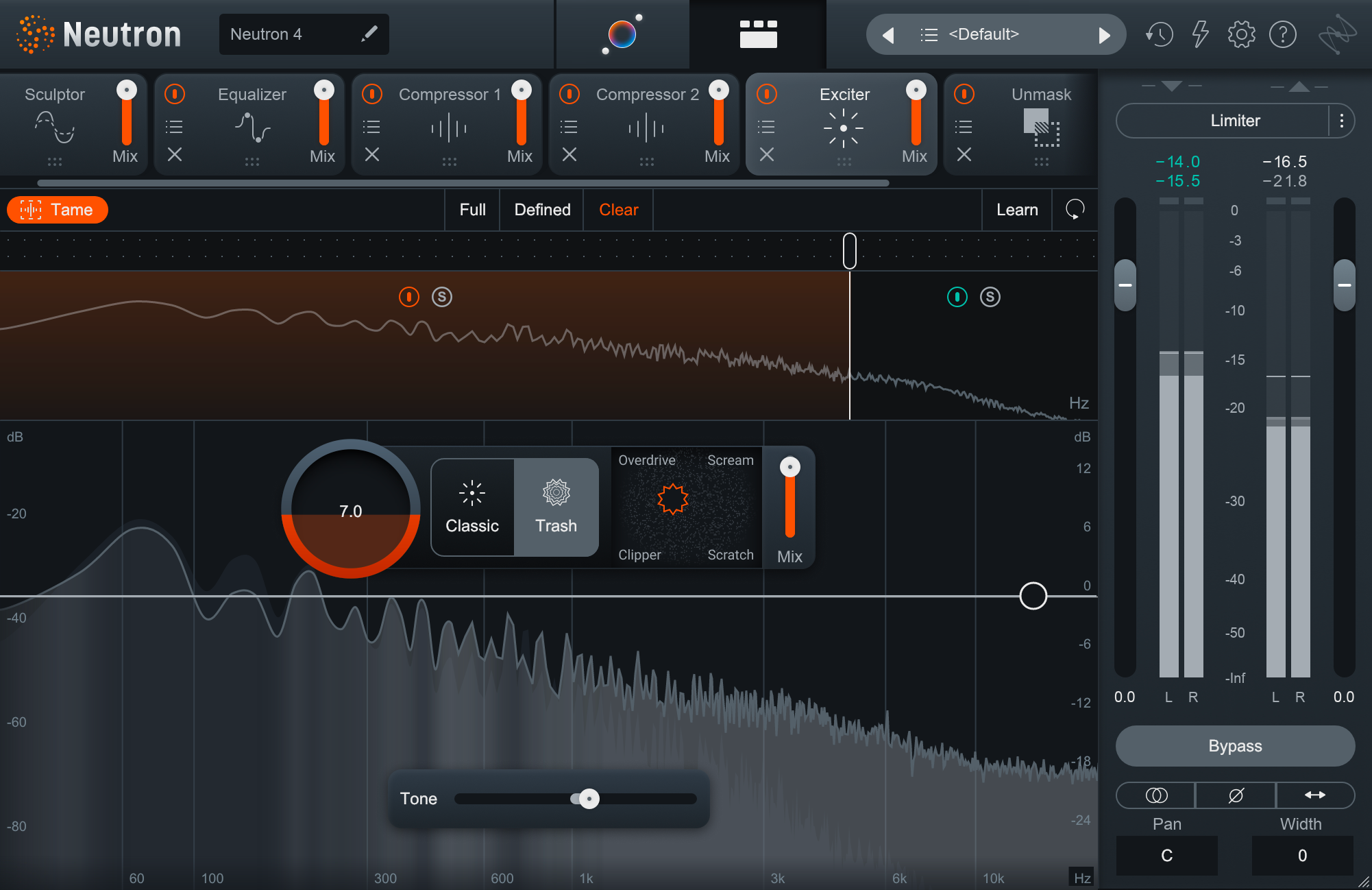
Task: Bypass the Exciter module power toggle
Action: (x=766, y=95)
